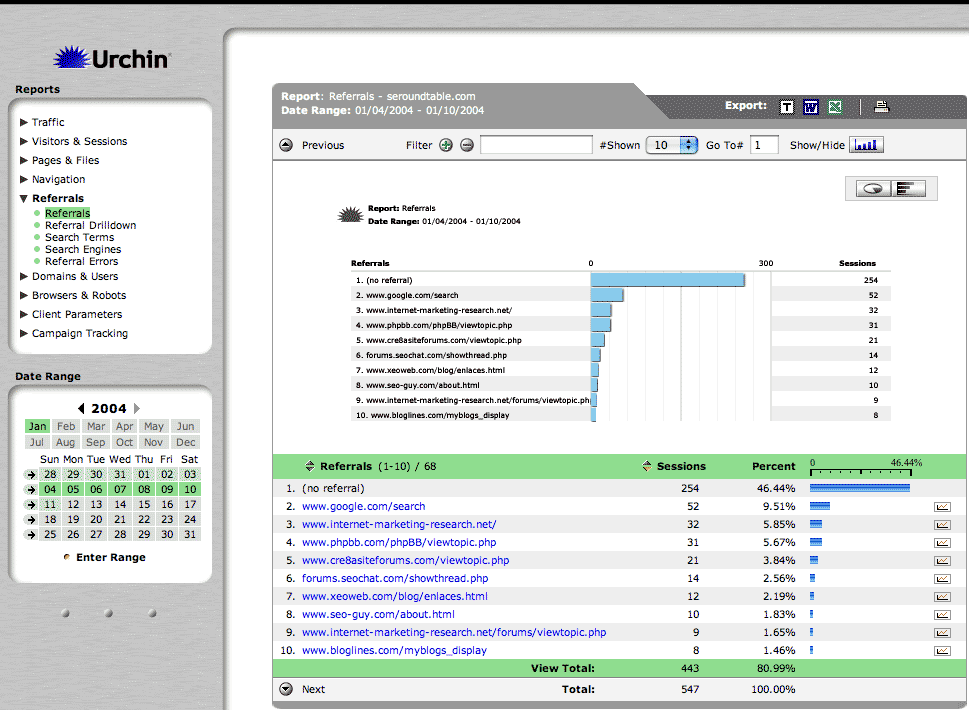The image size is (969, 710).
Task: Add a filter with the plus icon
Action: [x=446, y=145]
